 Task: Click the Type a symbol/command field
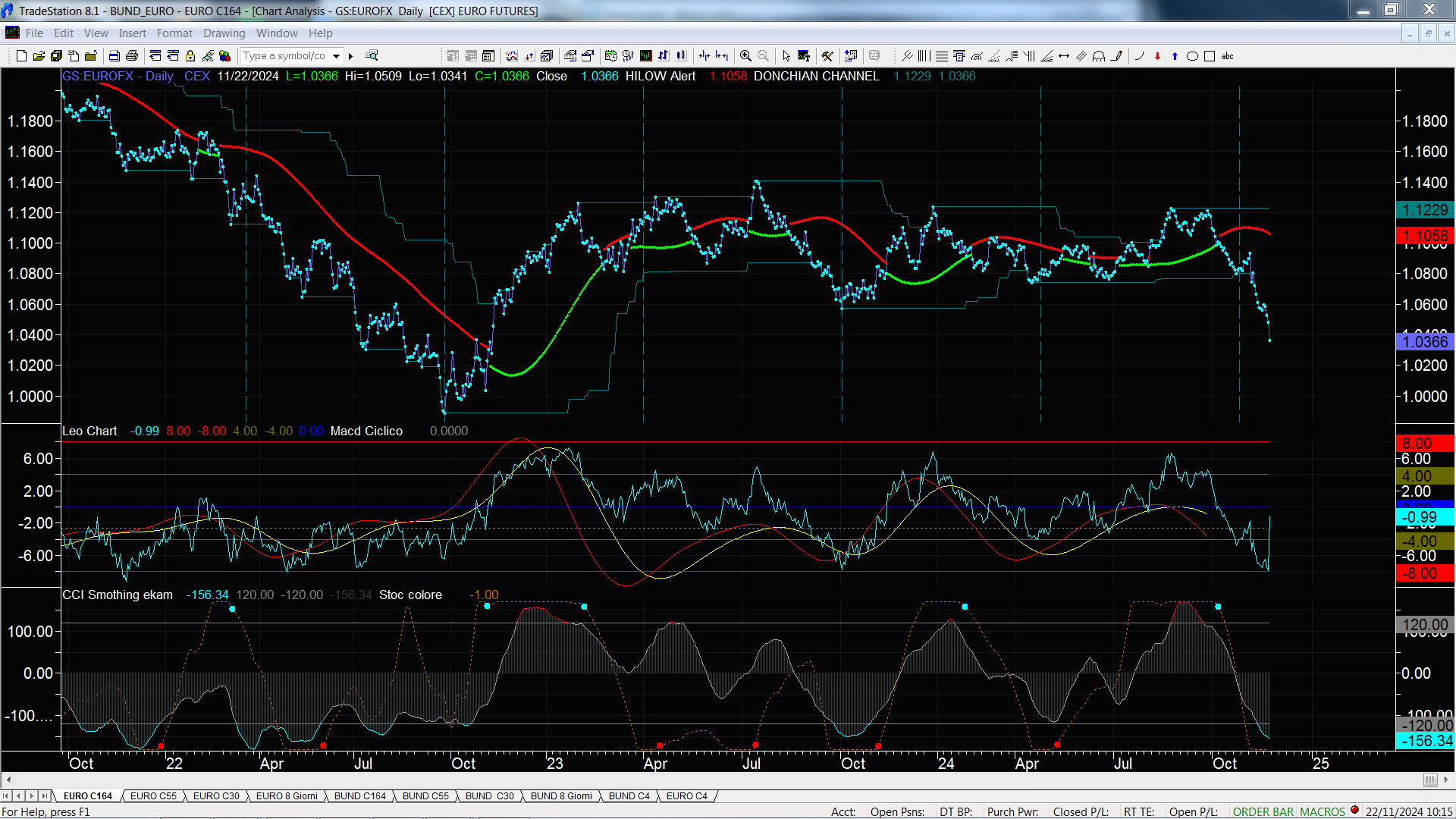[x=285, y=56]
